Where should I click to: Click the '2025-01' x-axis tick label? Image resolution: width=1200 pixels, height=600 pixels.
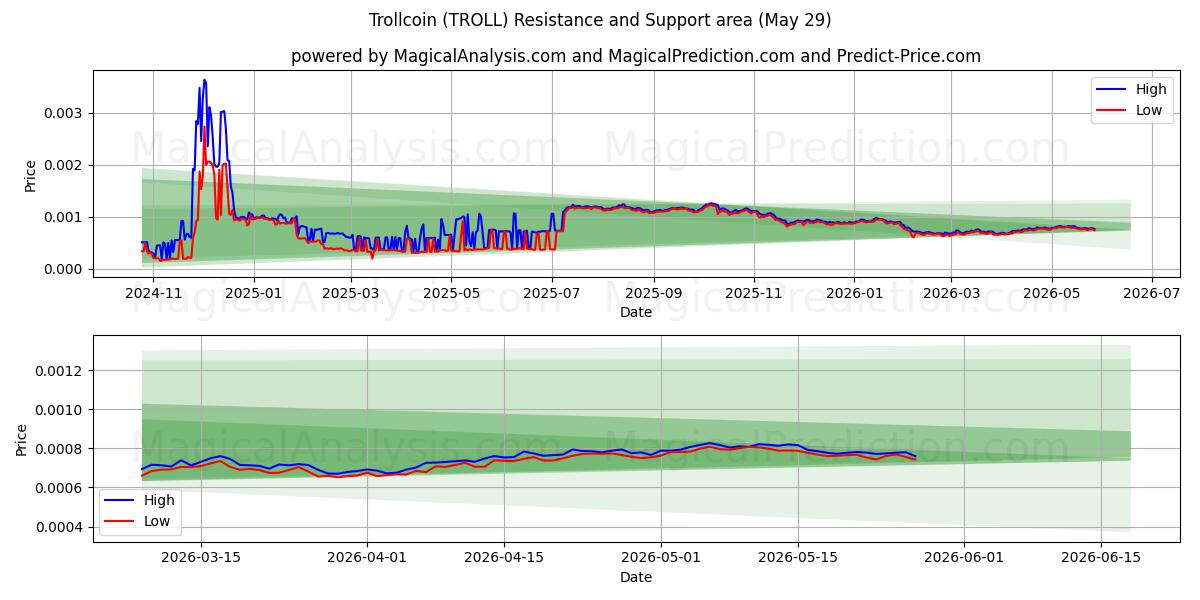pyautogui.click(x=254, y=293)
